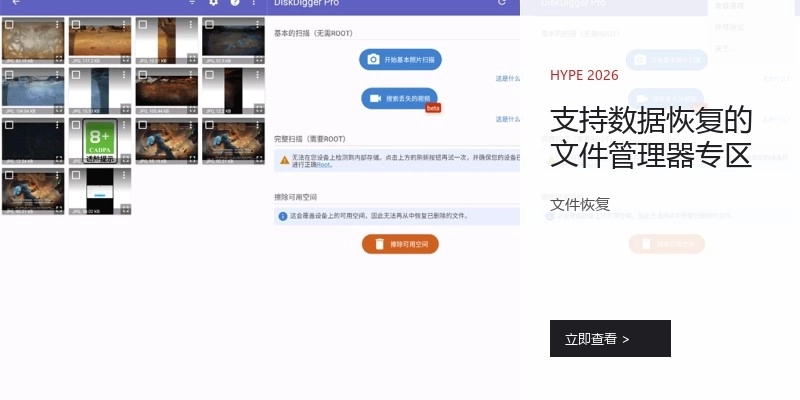Open the 104.04 KB blue water thumbnail
Screen dimensions: 800x400
(33, 91)
